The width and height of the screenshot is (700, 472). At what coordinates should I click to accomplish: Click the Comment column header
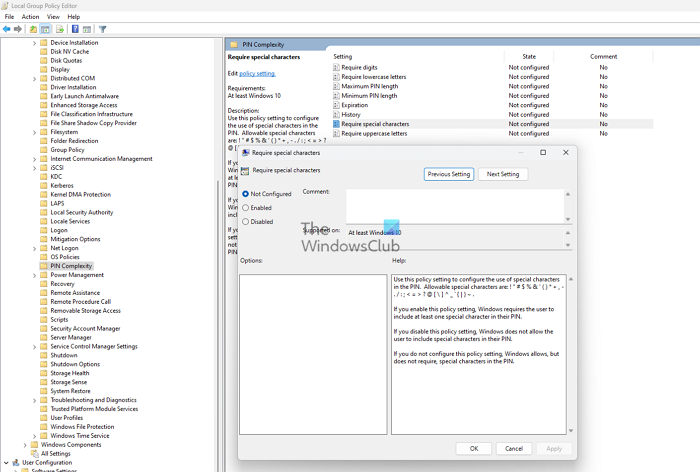[x=604, y=56]
